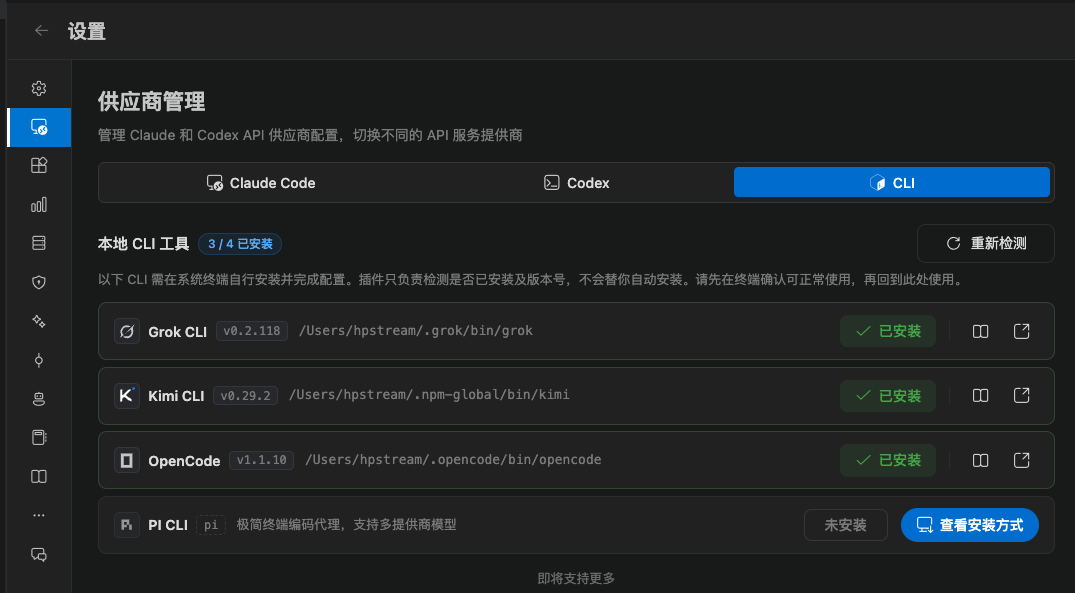Open the sparkles sidebar icon
Screen dimensions: 1075x593
click(39, 321)
